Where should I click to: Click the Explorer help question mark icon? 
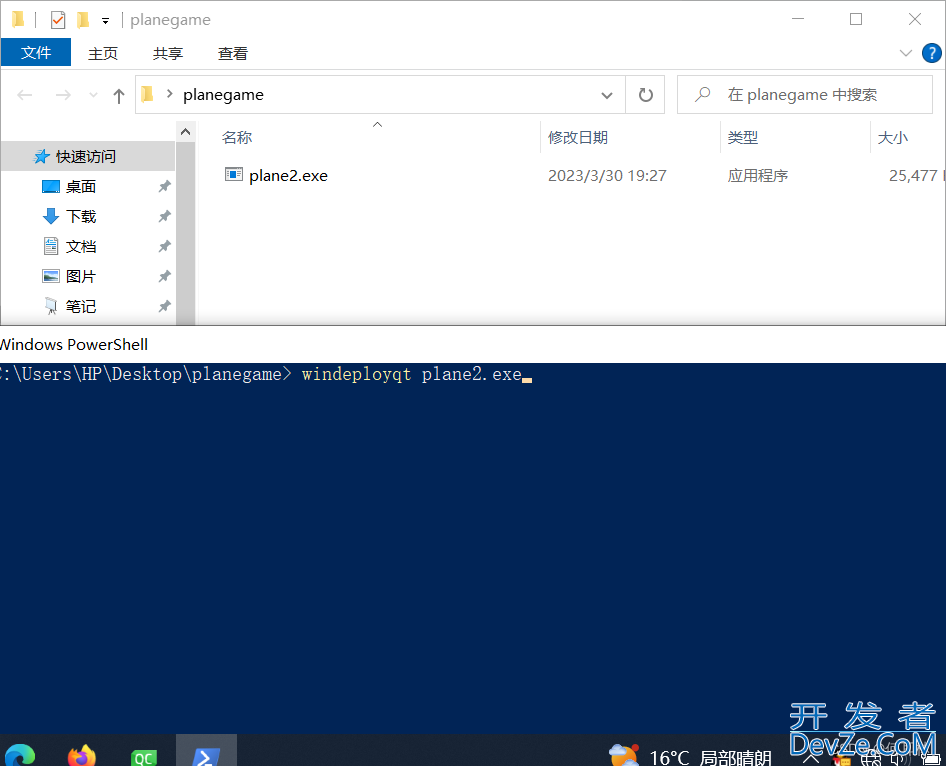point(932,53)
